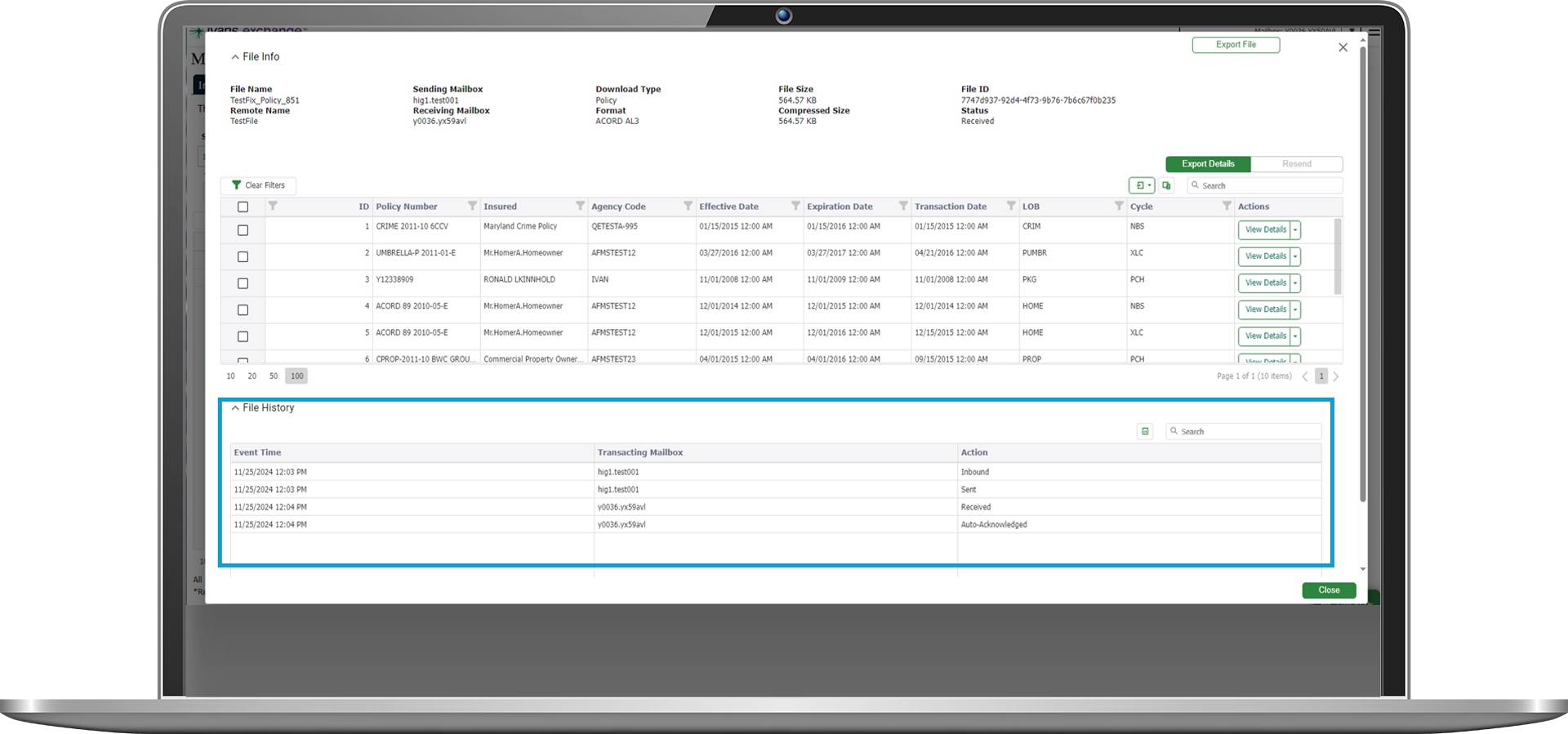The width and height of the screenshot is (1568, 734).
Task: Select the checkbox for CRIME 2011-10 6CCV row
Action: click(x=243, y=230)
